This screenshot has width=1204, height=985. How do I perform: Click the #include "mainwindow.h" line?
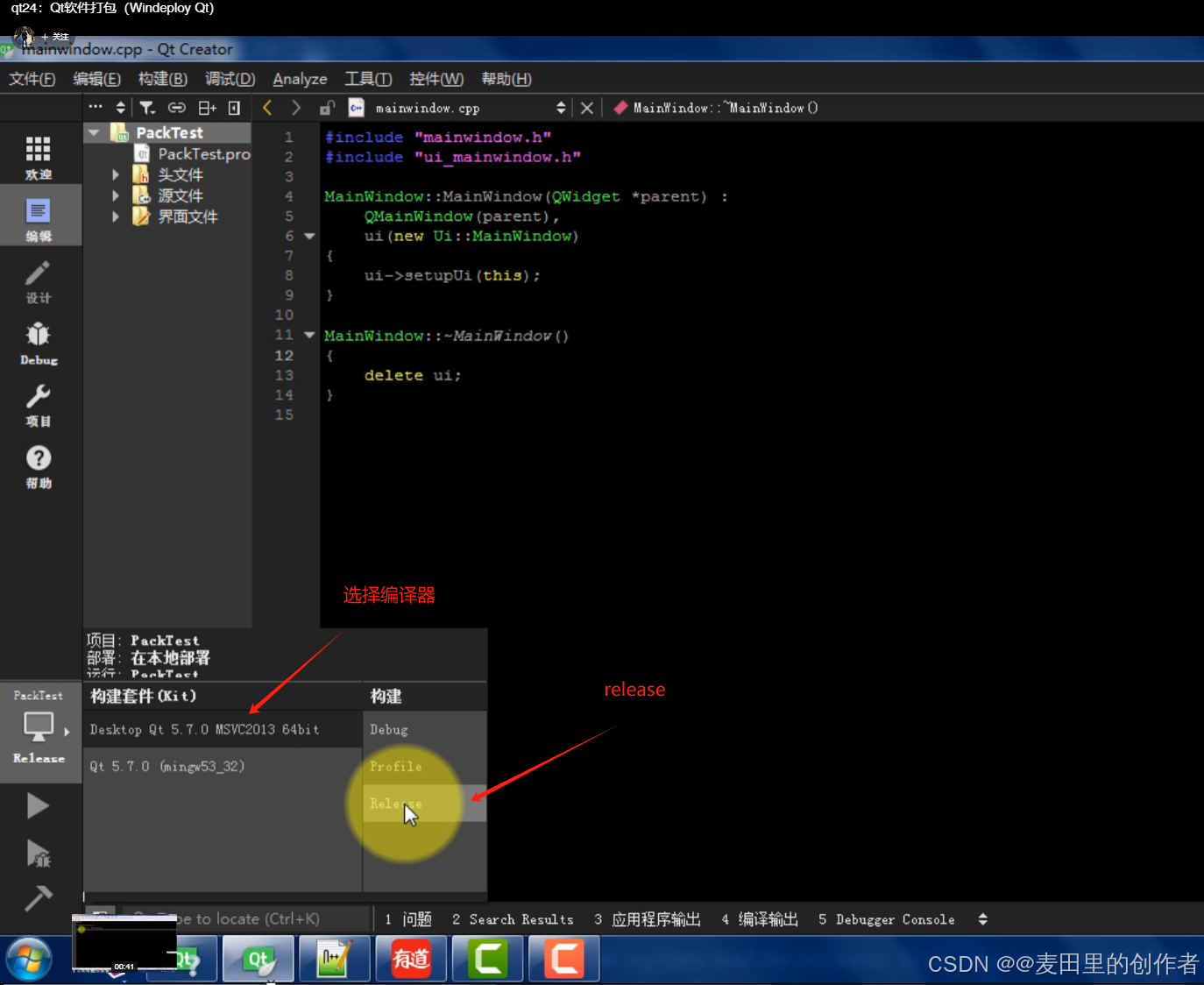pos(438,138)
